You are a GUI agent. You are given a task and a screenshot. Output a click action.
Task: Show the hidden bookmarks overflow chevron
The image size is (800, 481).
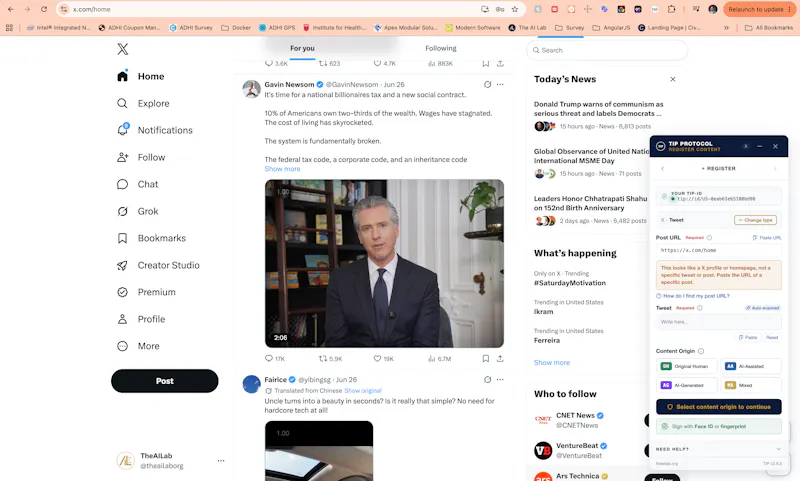[x=726, y=28]
